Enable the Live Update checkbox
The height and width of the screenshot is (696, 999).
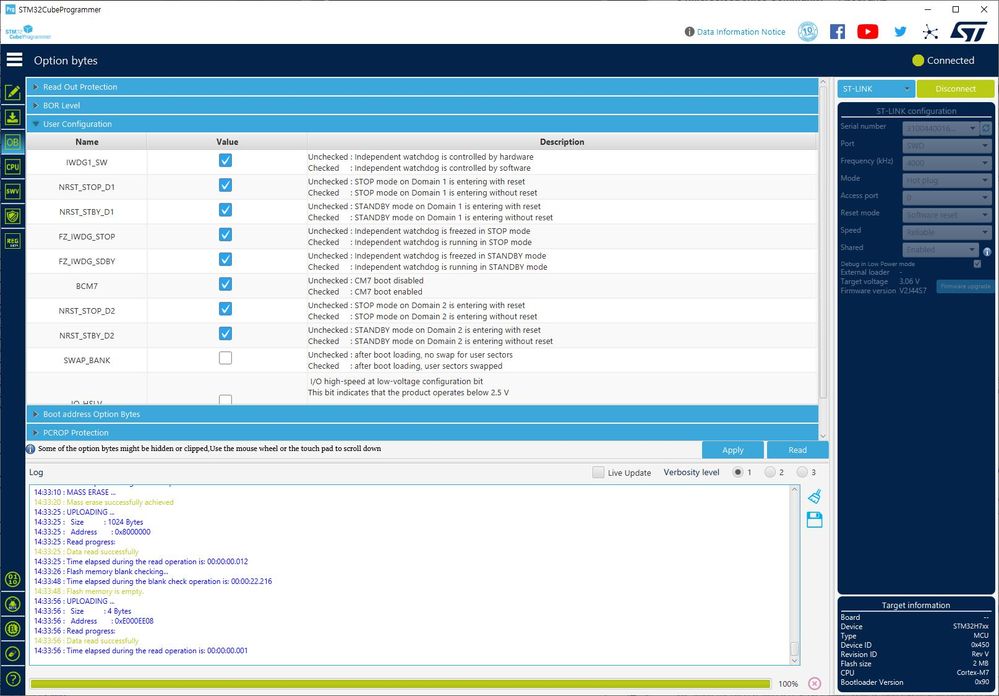click(x=598, y=472)
